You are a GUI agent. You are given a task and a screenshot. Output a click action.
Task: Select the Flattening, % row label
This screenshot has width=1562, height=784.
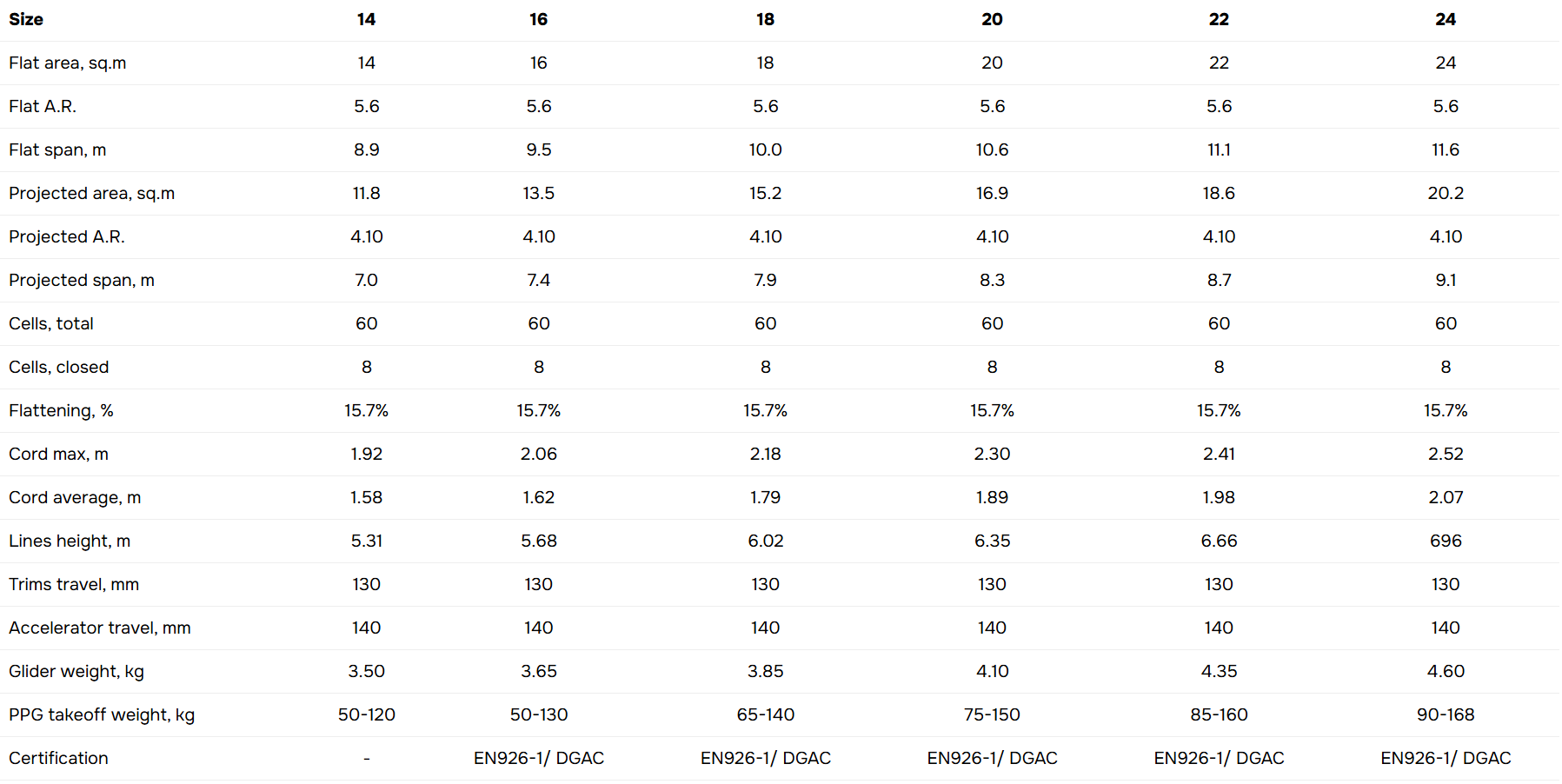pos(61,410)
